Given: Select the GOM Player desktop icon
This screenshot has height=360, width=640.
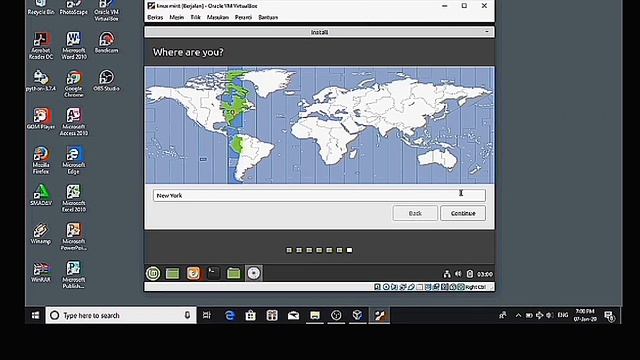Looking at the screenshot, I should 40,119.
